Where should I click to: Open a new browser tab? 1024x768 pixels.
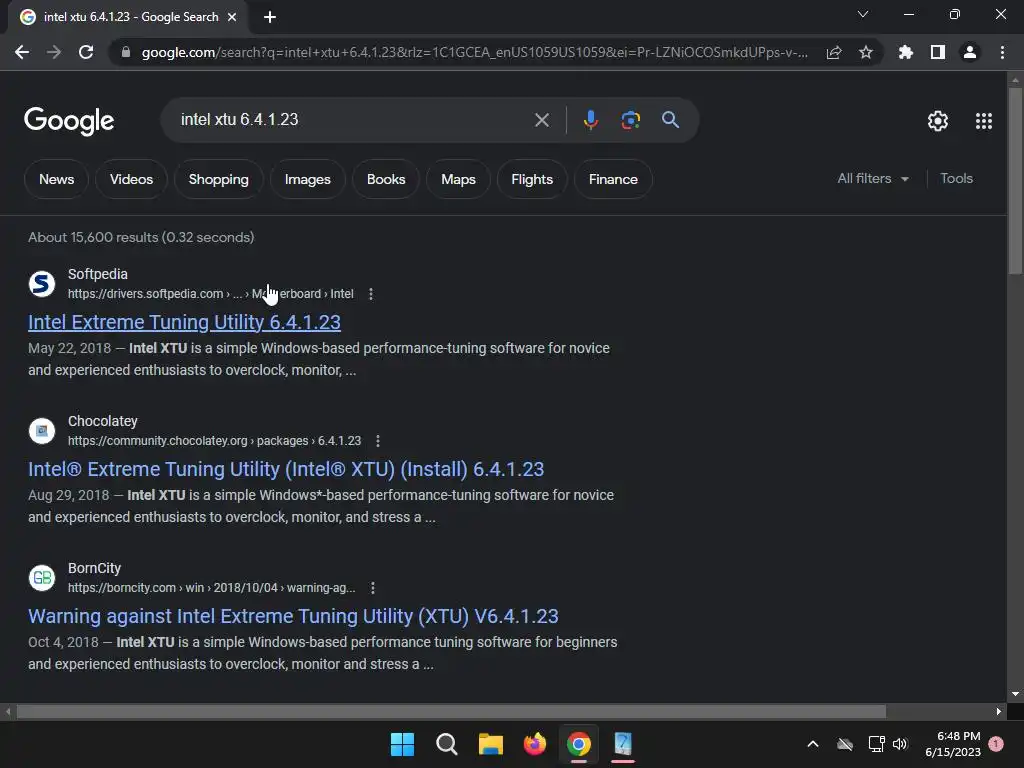270,17
